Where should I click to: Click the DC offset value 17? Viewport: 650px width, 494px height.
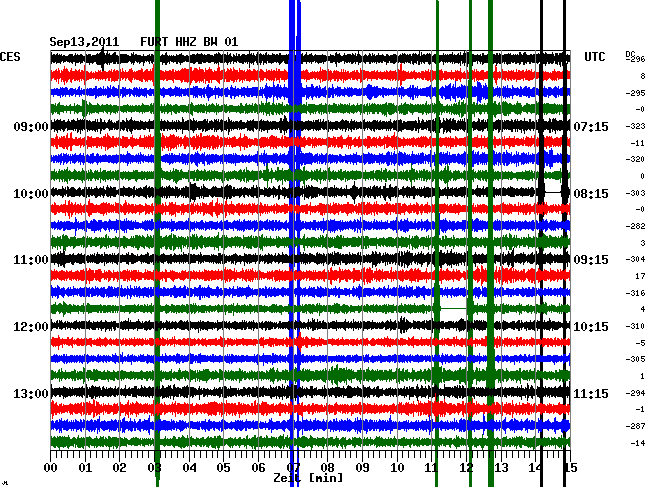(640, 276)
